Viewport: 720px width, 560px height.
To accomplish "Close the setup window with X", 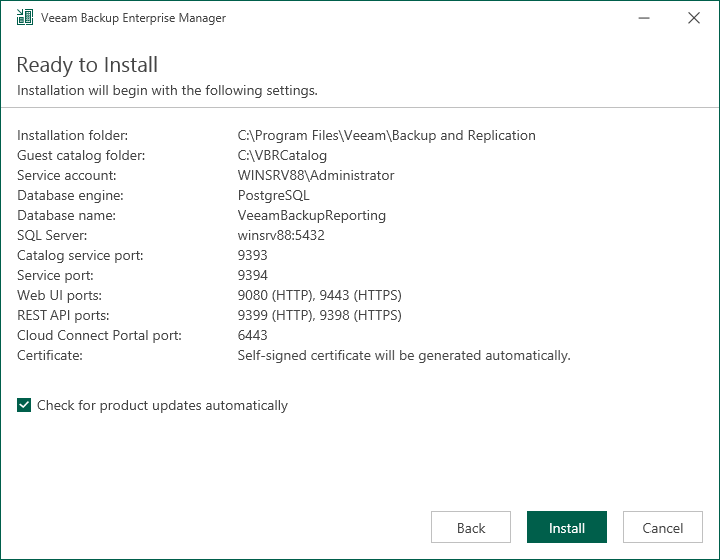I will [x=693, y=18].
